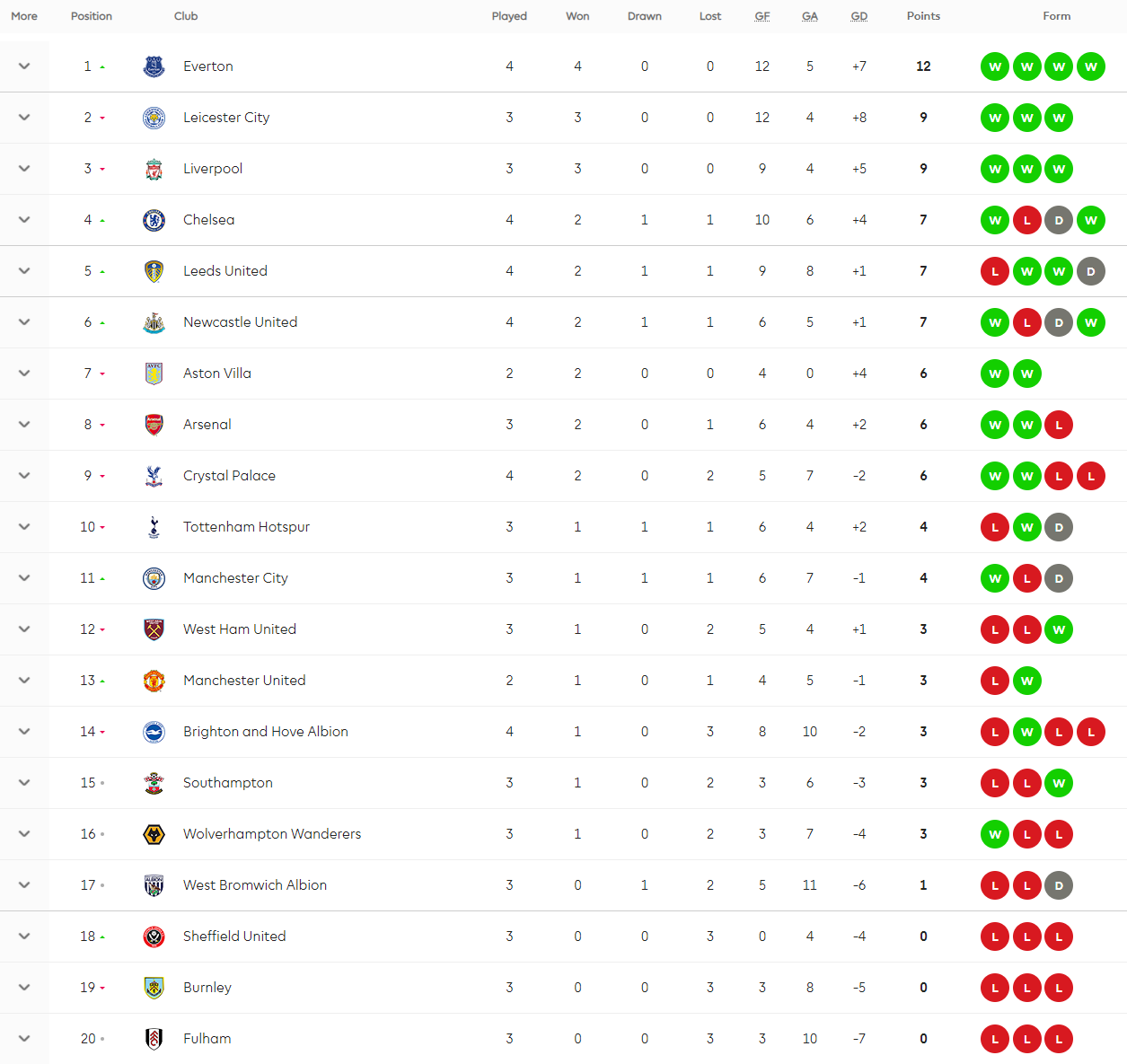Click the Fulham club crest

154,1039
